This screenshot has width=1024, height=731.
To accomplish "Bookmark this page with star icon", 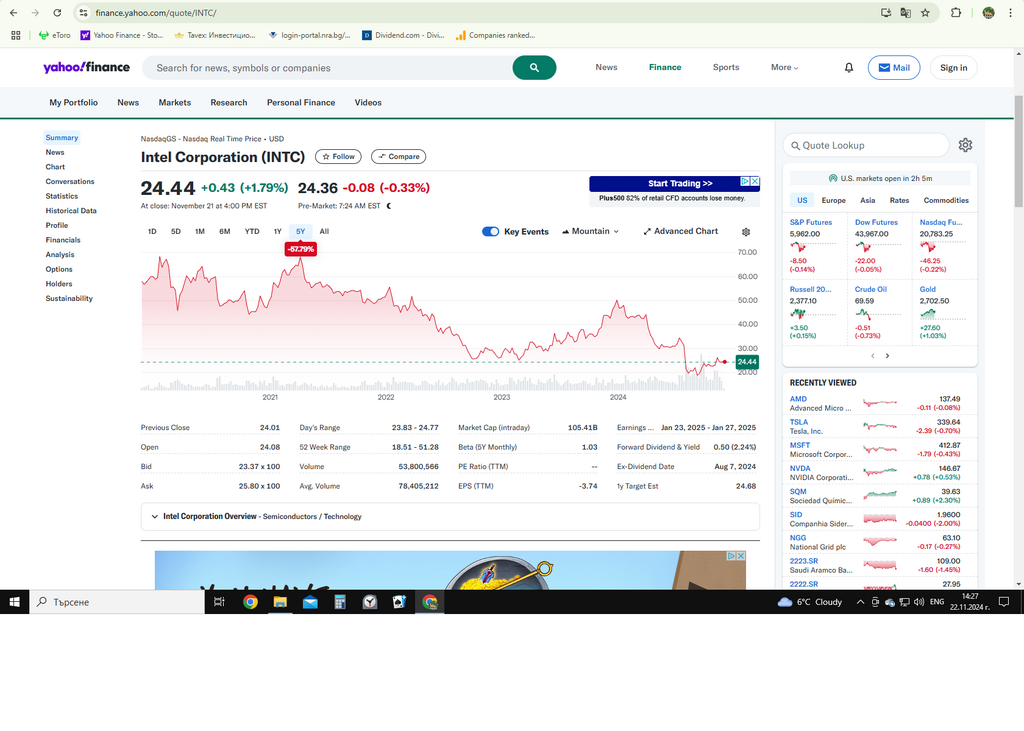I will pyautogui.click(x=925, y=13).
